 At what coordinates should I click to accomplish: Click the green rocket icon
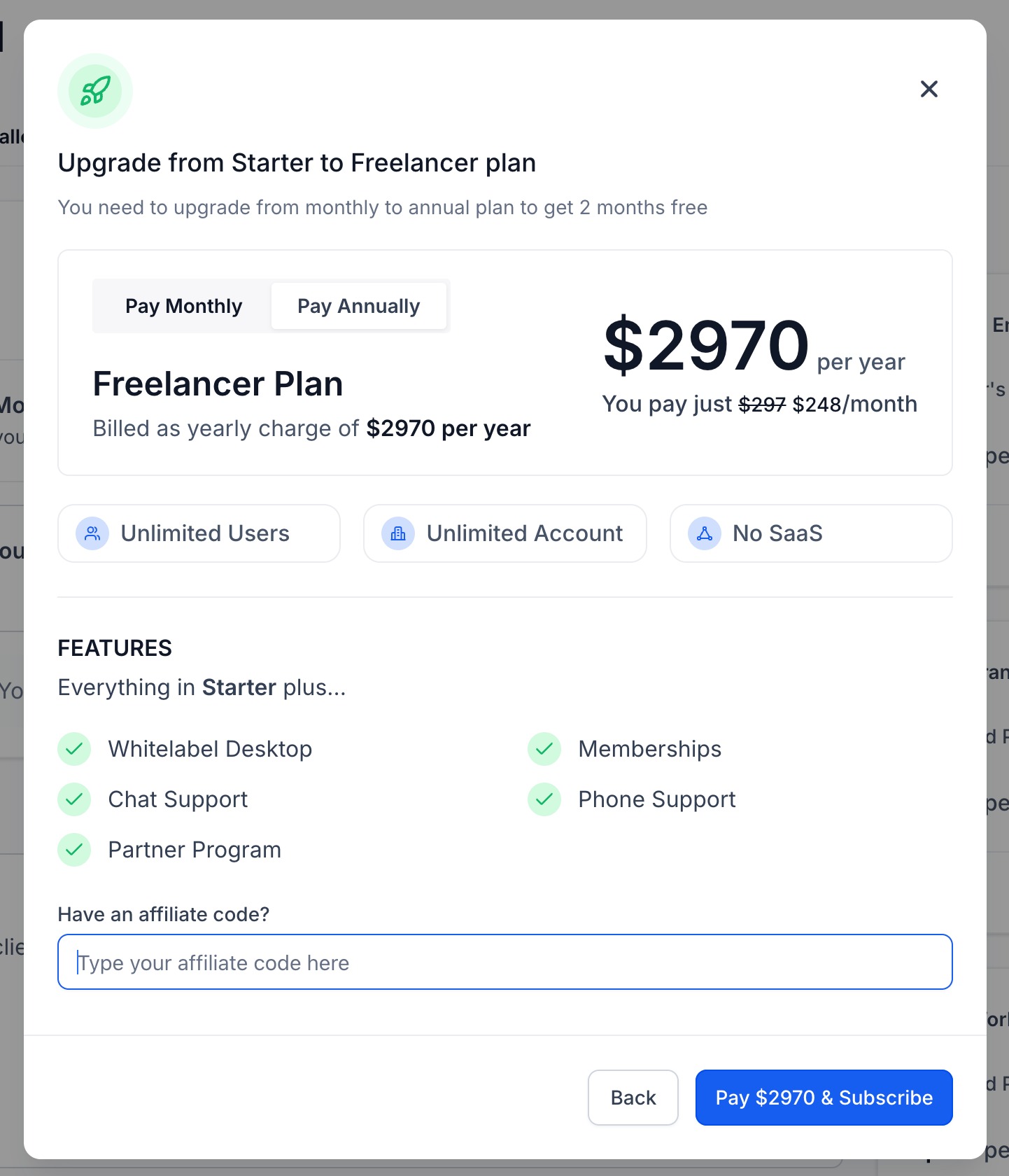click(95, 91)
